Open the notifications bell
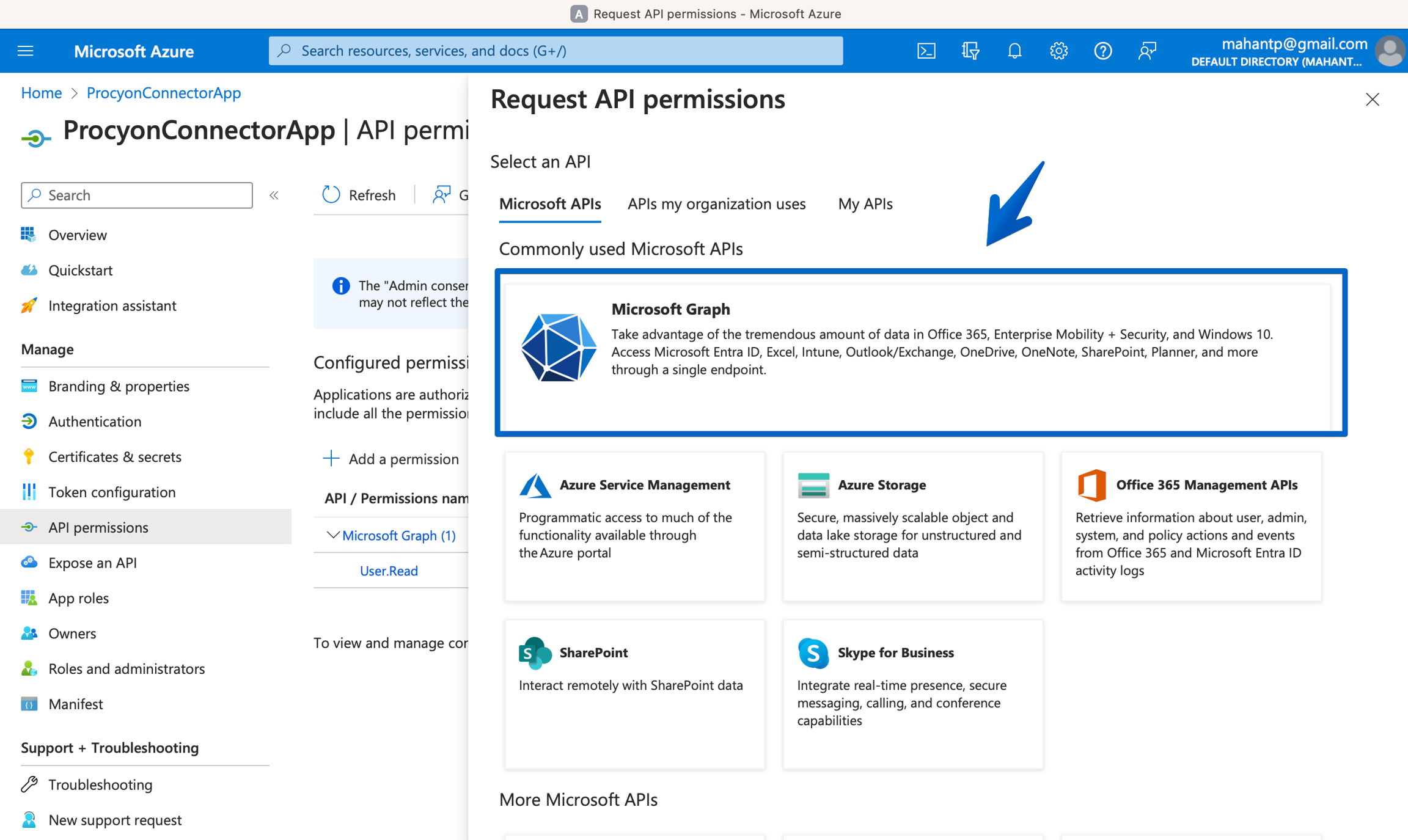The image size is (1408, 840). [x=1014, y=51]
